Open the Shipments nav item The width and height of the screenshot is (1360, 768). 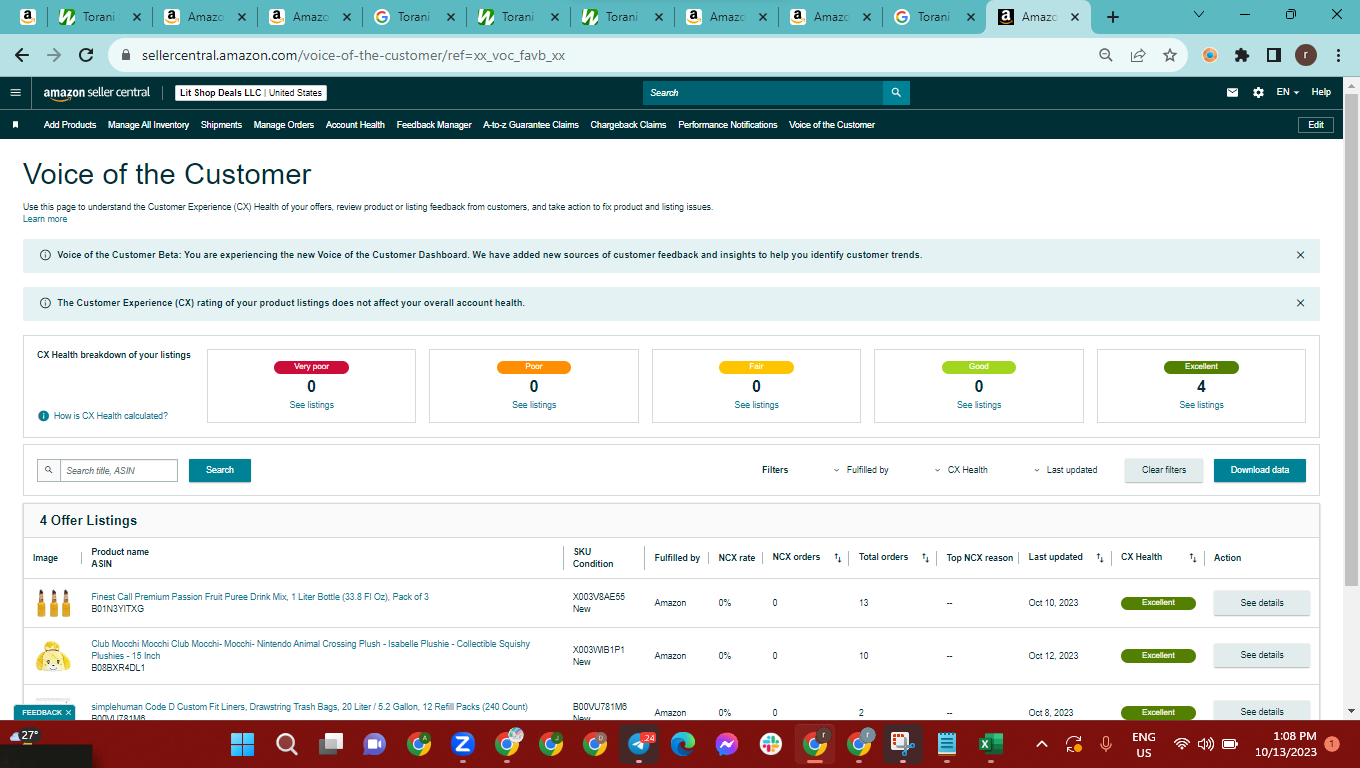(x=221, y=125)
